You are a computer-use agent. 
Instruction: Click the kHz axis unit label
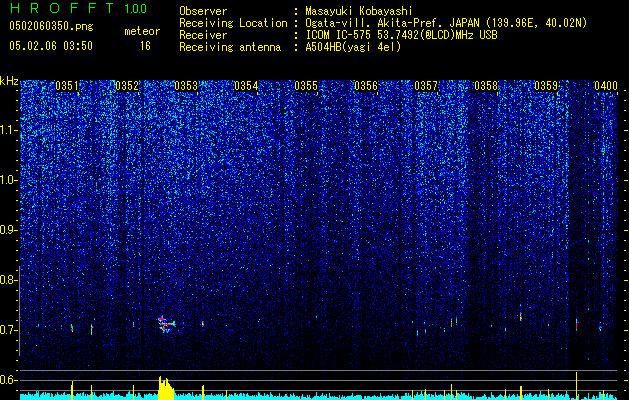click(9, 81)
